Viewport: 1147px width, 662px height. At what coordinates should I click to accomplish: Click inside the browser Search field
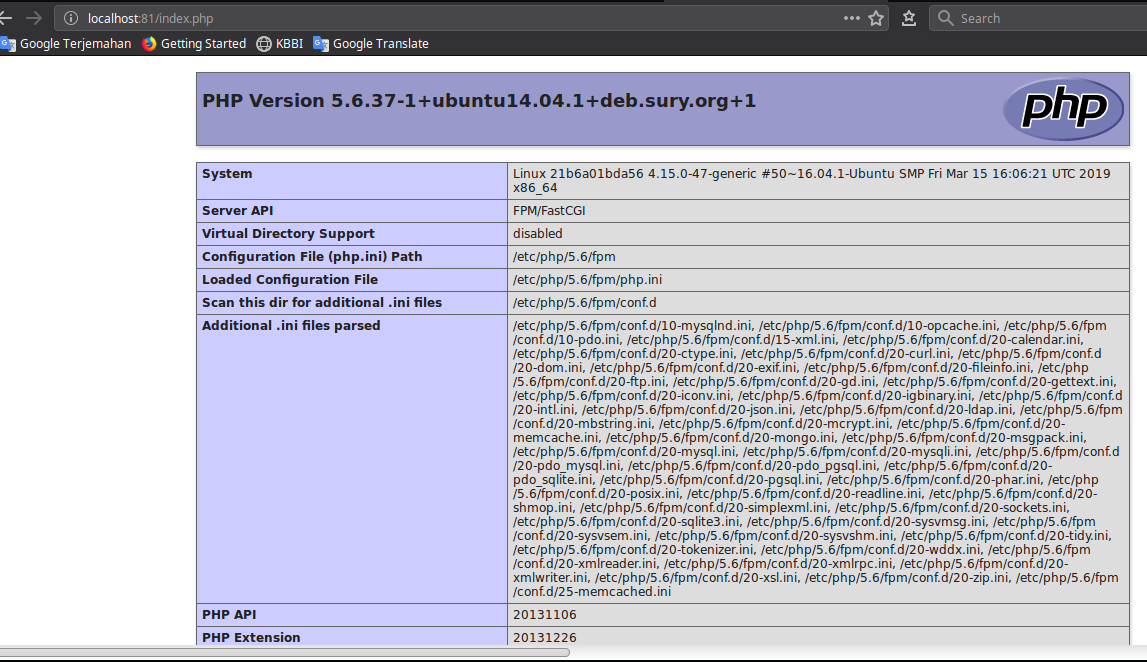tap(1040, 18)
